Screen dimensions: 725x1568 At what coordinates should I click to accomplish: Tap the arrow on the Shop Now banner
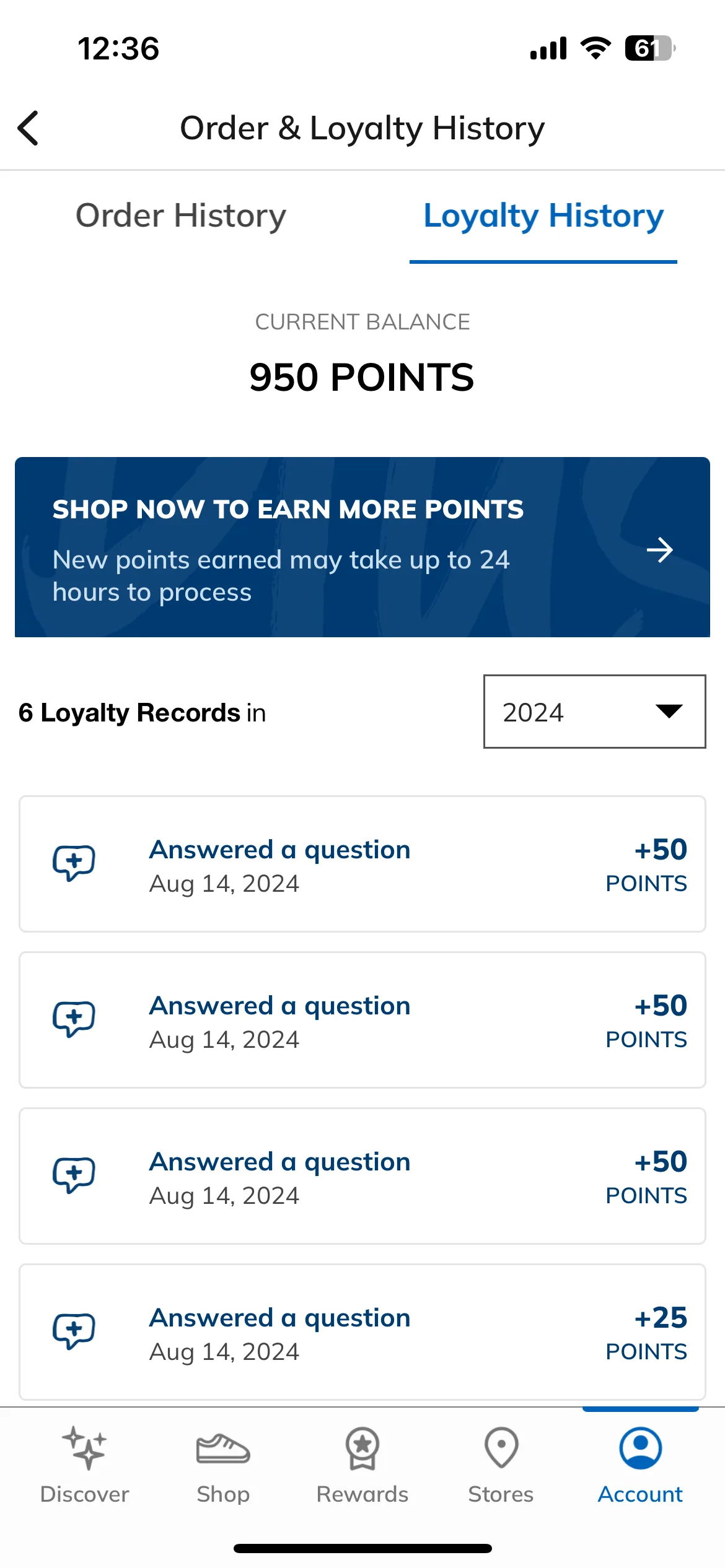[x=660, y=550]
